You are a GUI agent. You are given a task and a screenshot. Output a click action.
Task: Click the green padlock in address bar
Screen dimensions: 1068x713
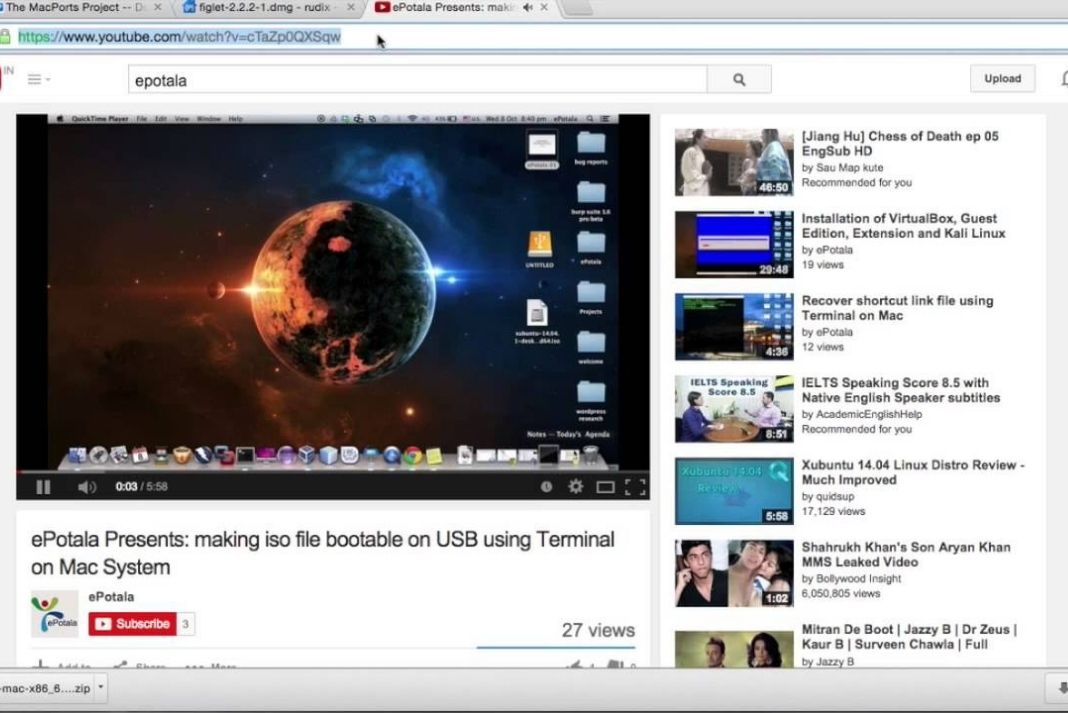pyautogui.click(x=5, y=37)
